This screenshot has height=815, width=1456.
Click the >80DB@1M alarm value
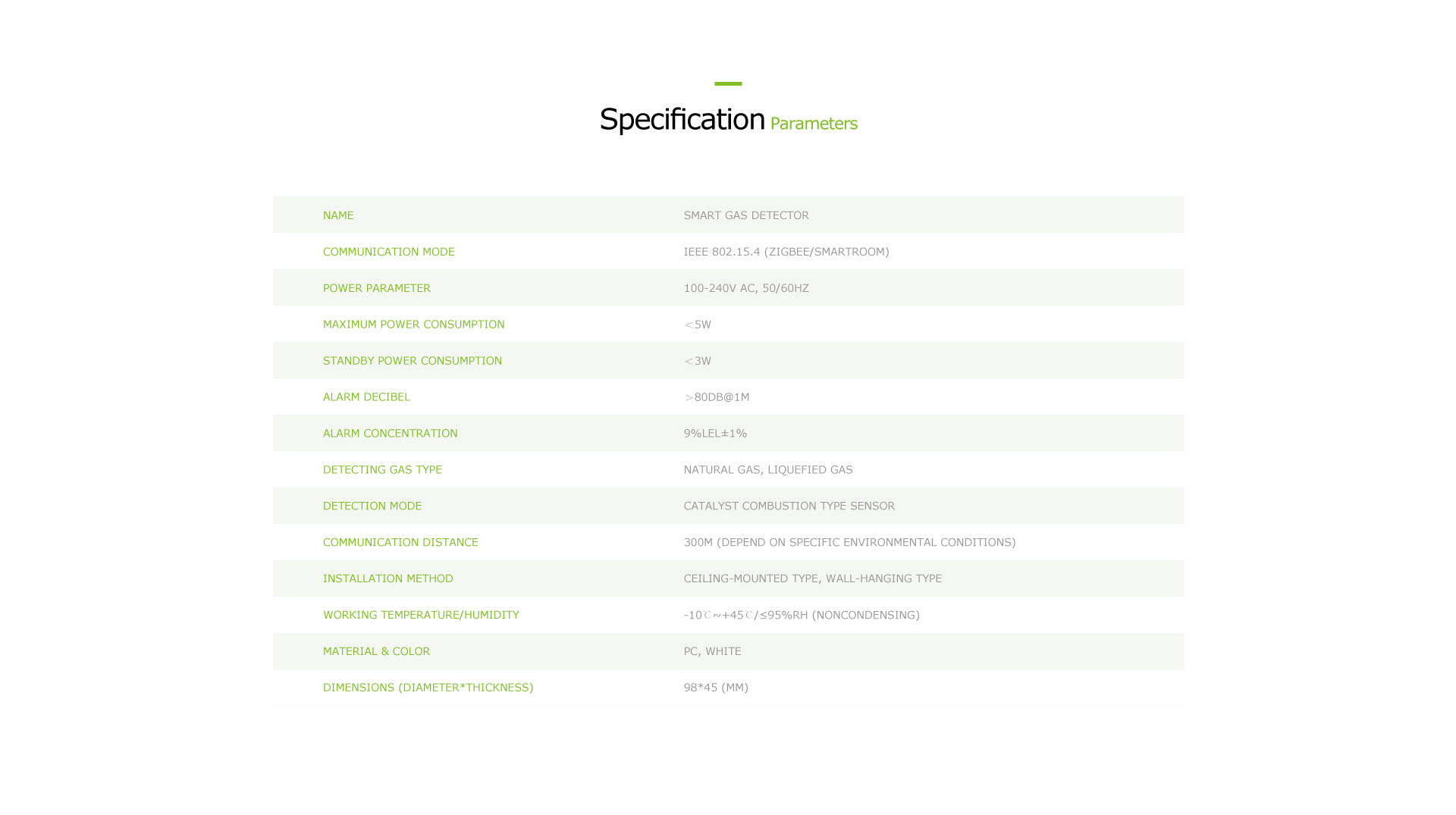(716, 397)
